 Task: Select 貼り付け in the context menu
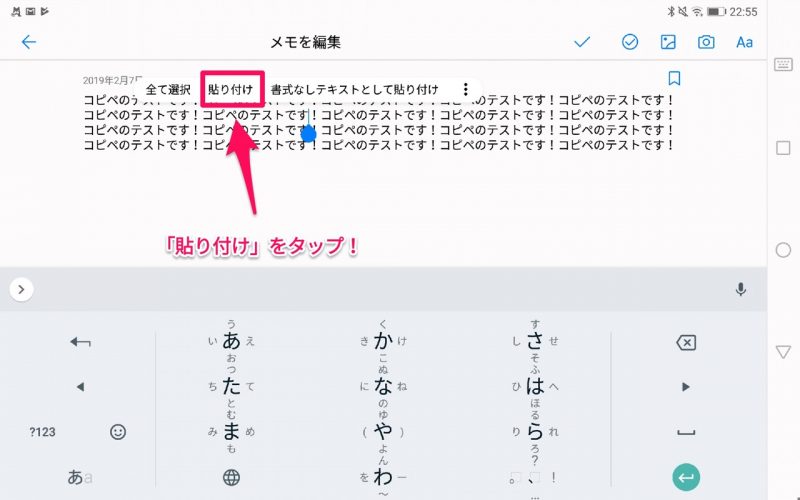coord(231,89)
